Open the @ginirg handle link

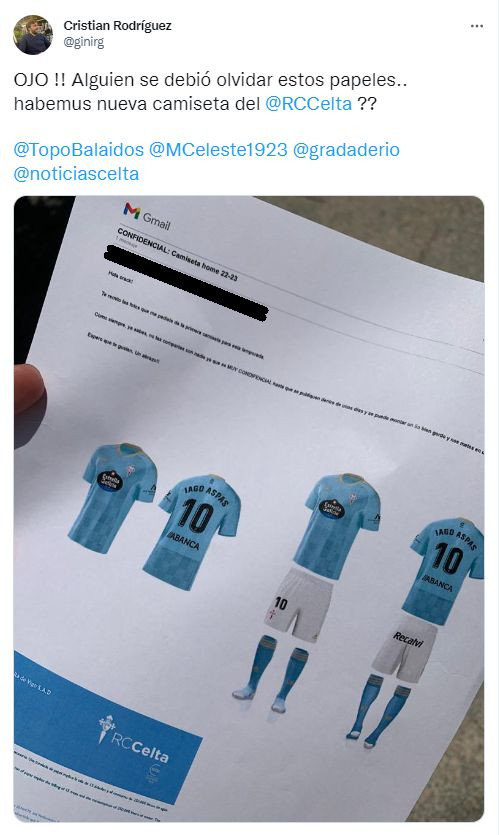[84, 43]
